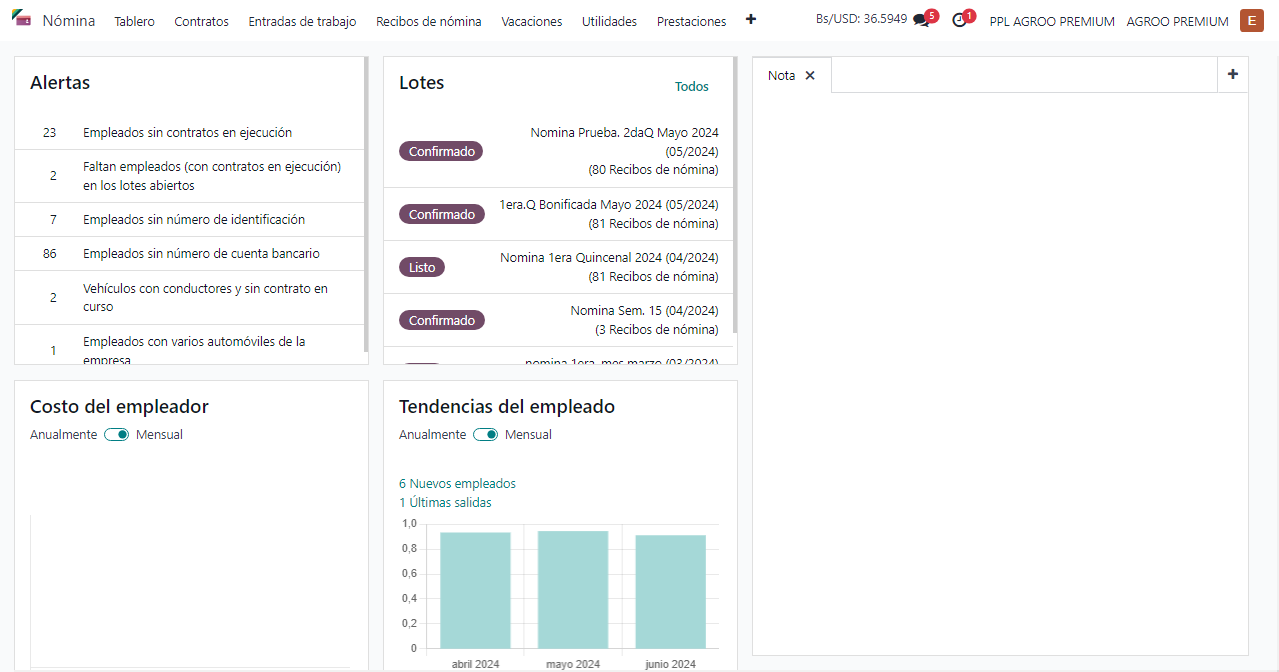Viewport: 1279px width, 672px height.
Task: Open the Contratos menu
Action: [x=201, y=21]
